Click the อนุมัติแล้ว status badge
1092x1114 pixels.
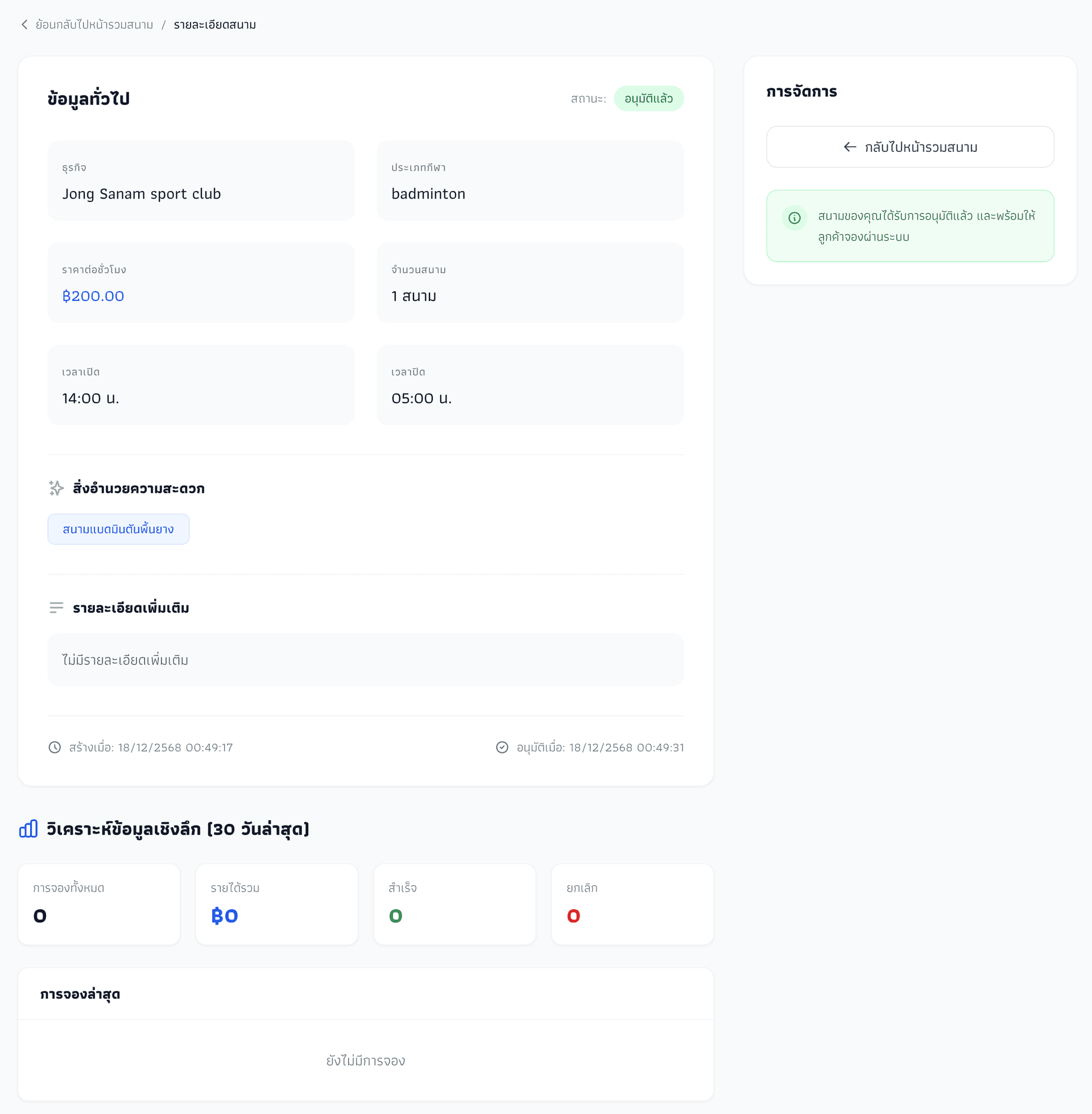pos(648,98)
